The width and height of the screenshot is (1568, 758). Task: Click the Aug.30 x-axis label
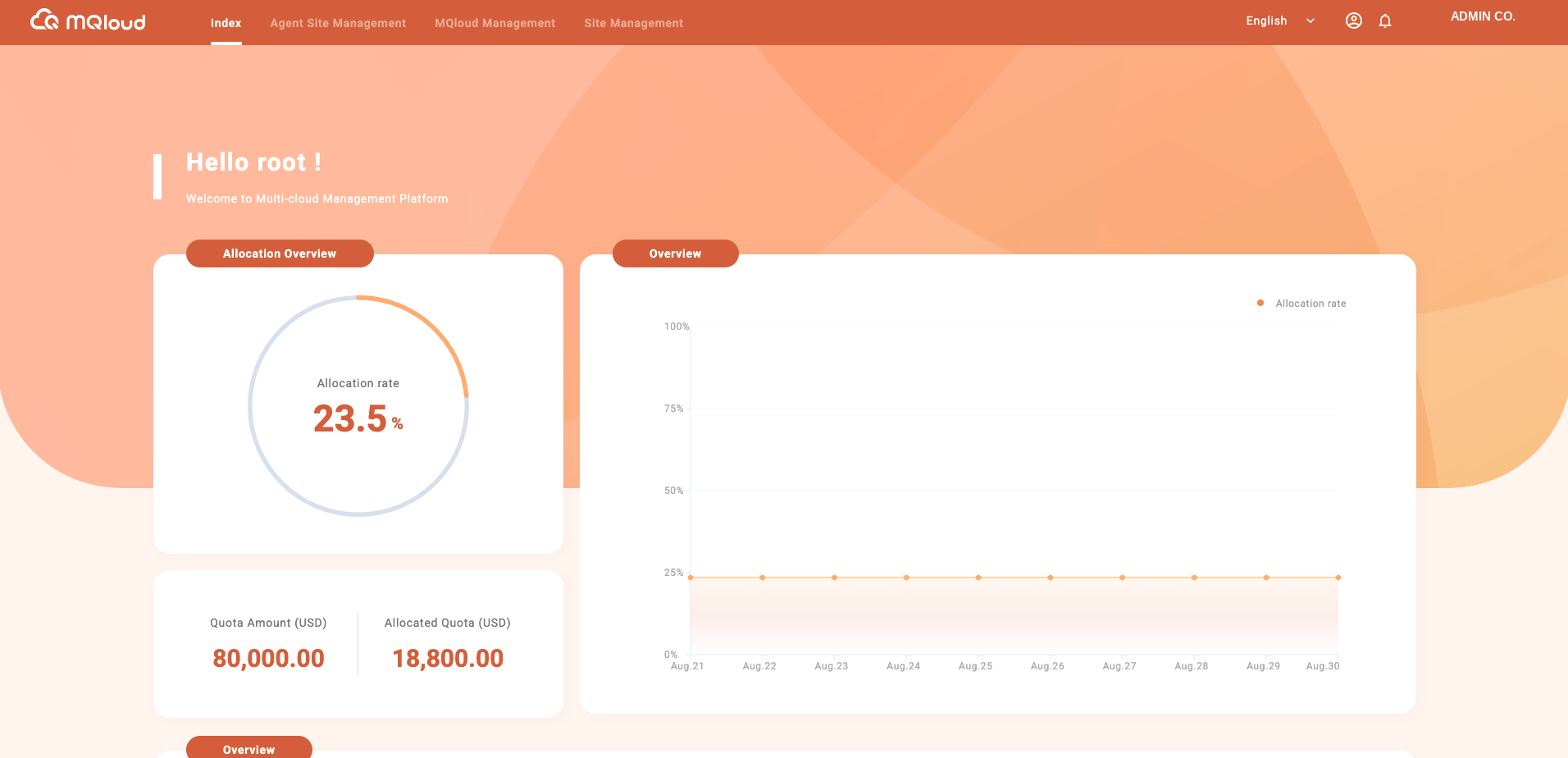[1323, 666]
